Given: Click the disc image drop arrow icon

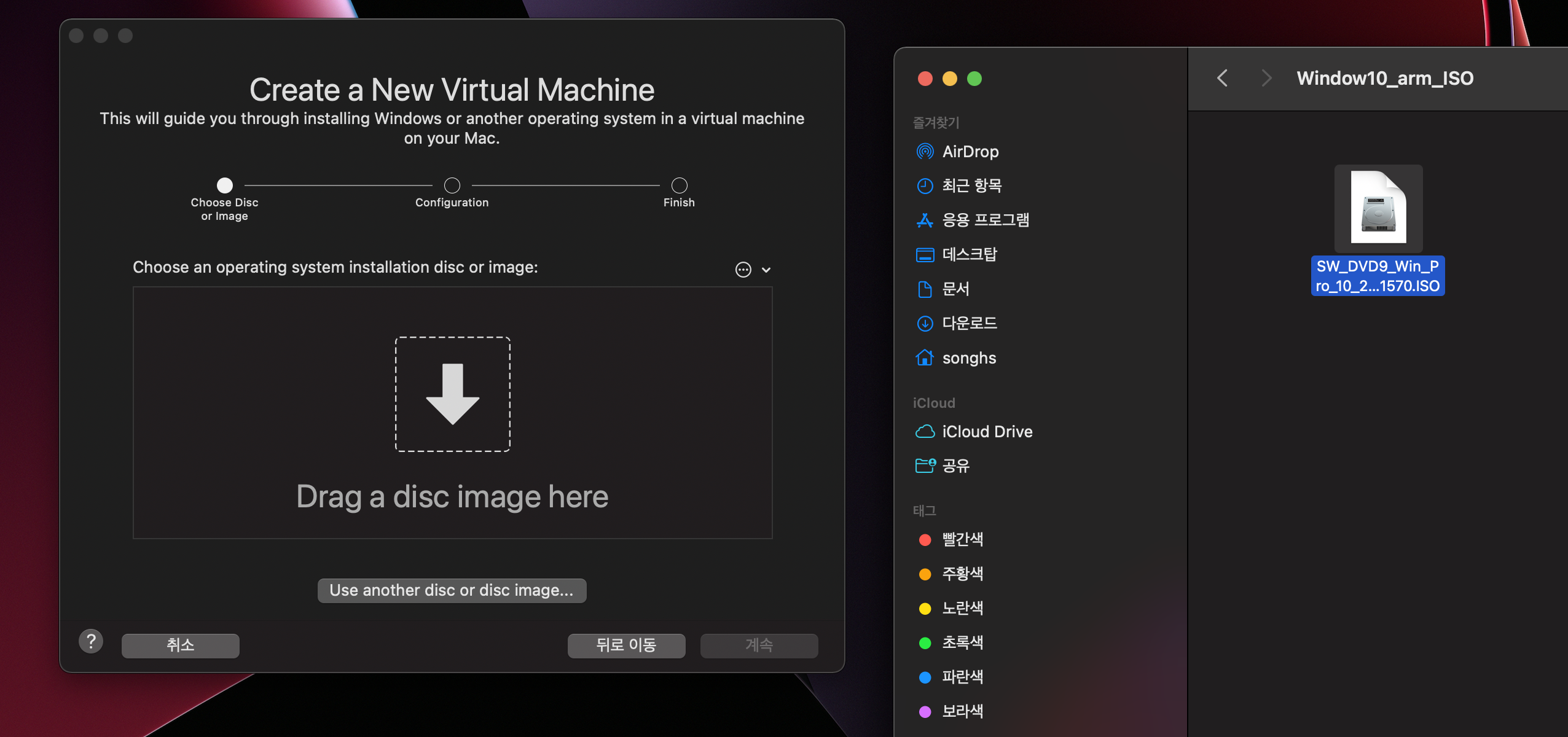Looking at the screenshot, I should (453, 394).
